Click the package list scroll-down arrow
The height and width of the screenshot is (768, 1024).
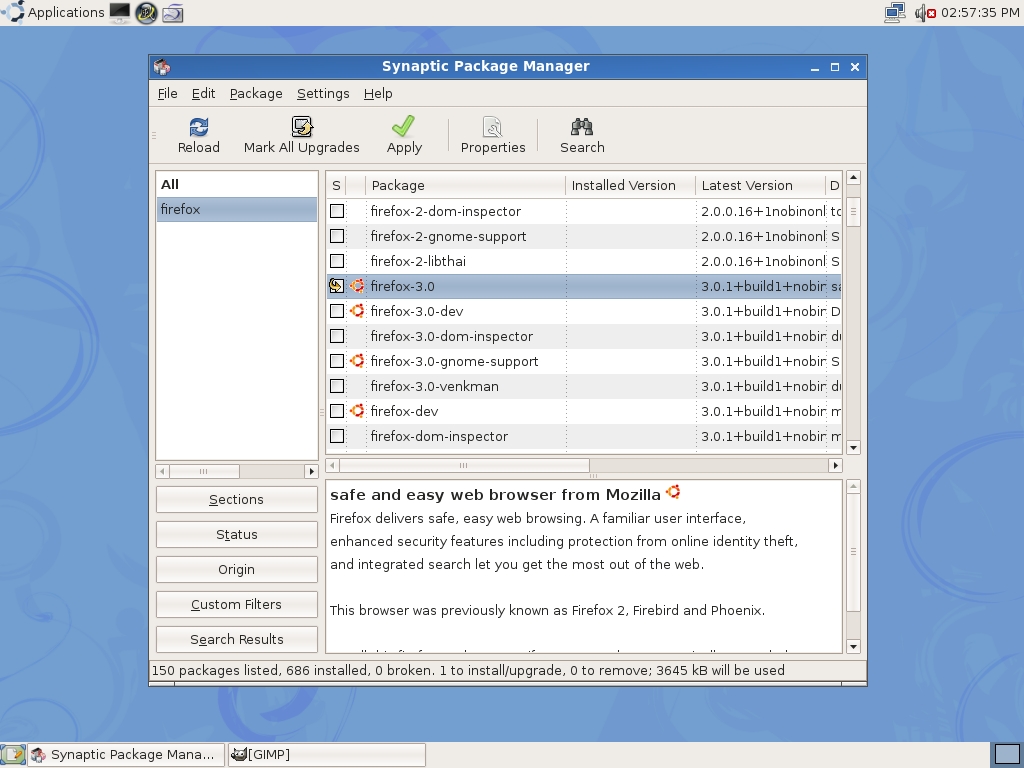click(x=853, y=447)
